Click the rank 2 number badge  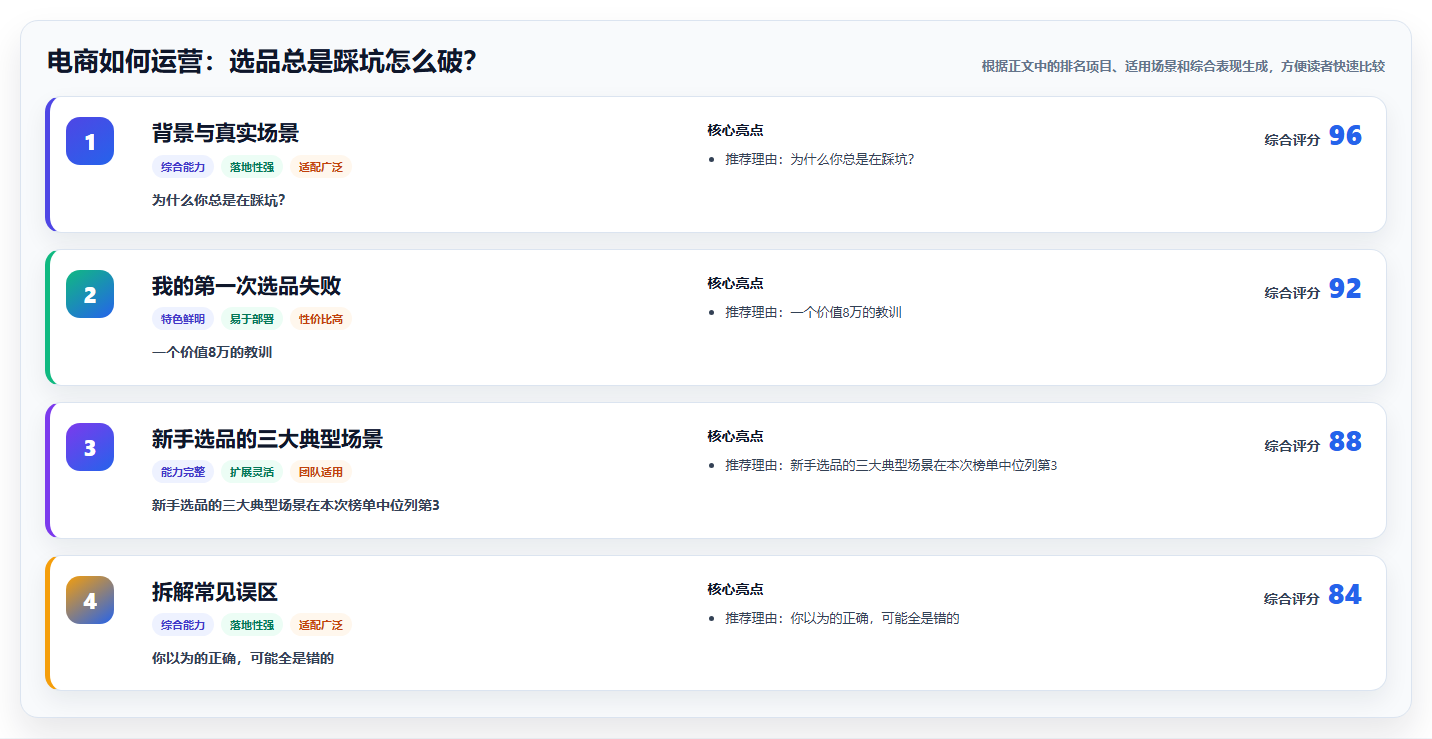(90, 294)
